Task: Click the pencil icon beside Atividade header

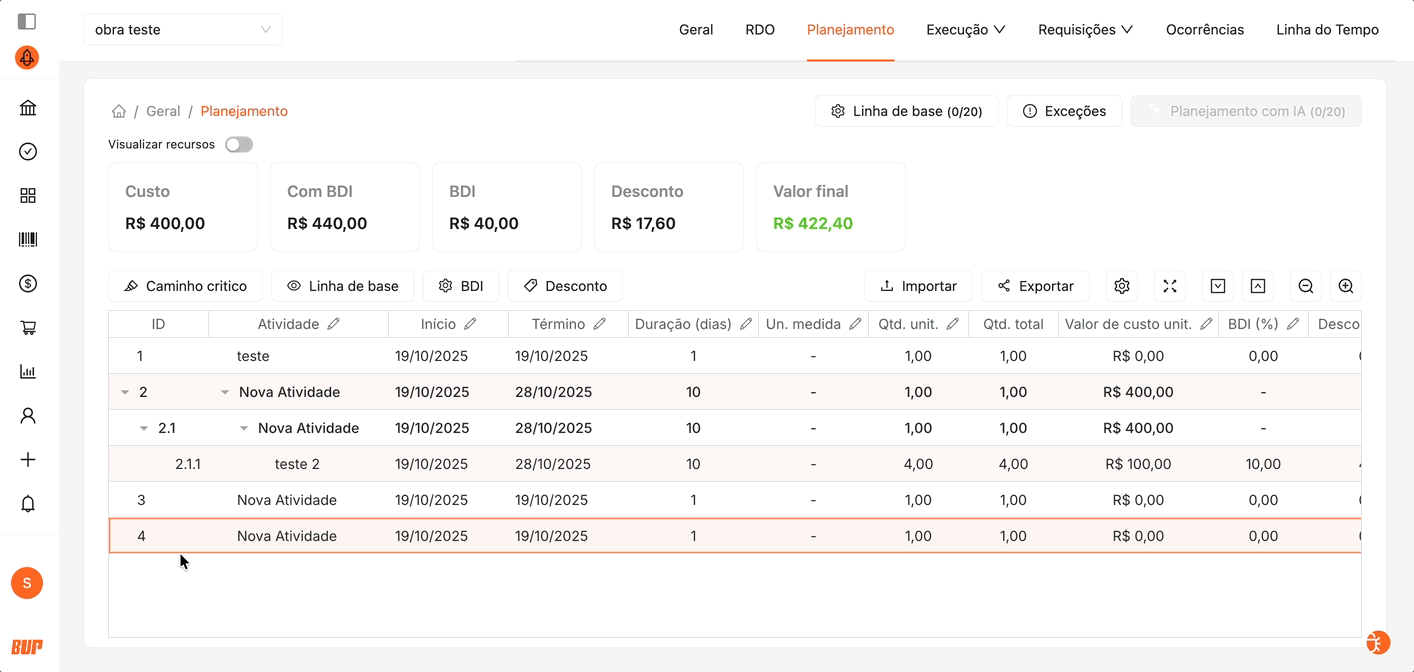Action: coord(334,324)
